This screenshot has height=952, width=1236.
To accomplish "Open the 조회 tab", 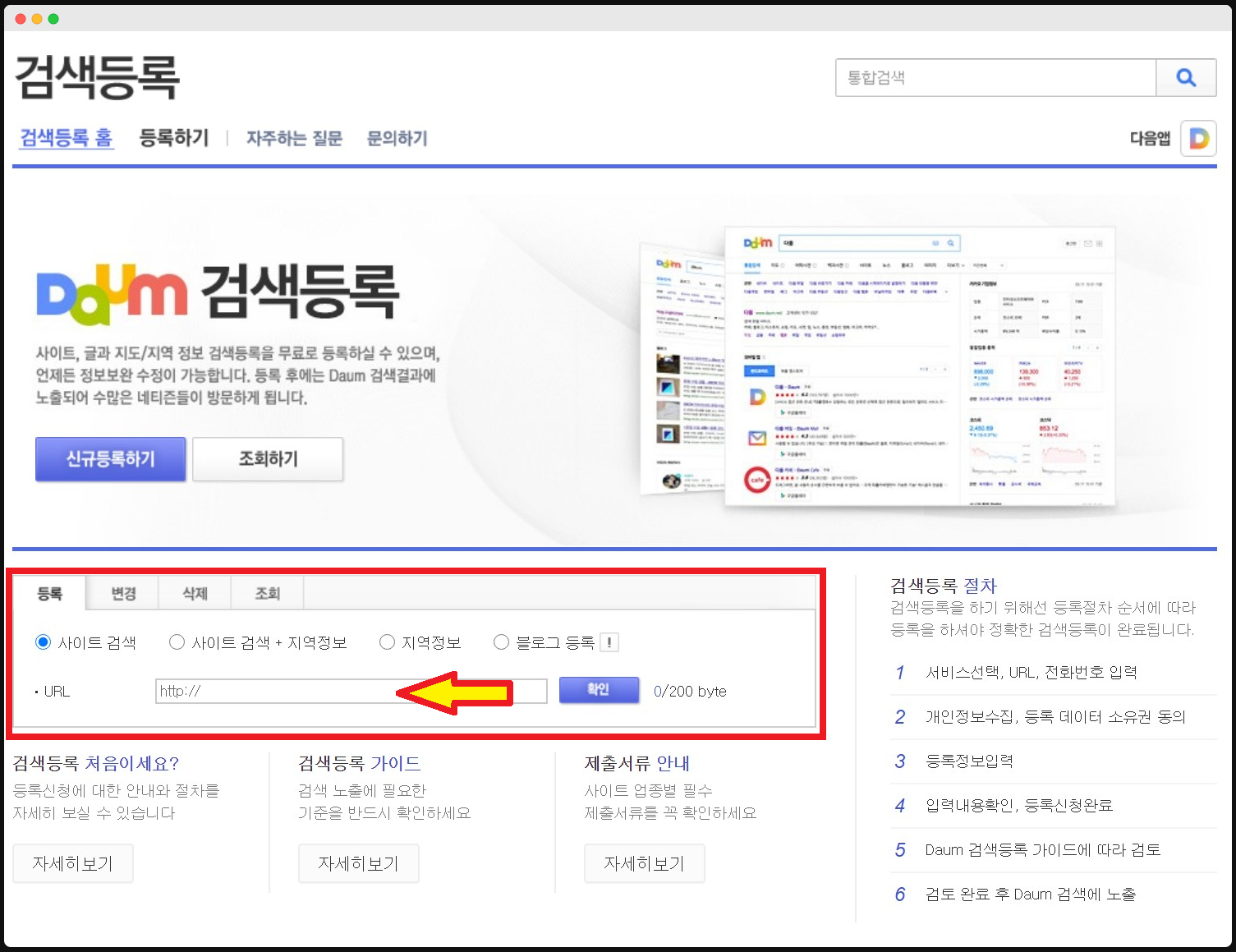I will click(268, 593).
